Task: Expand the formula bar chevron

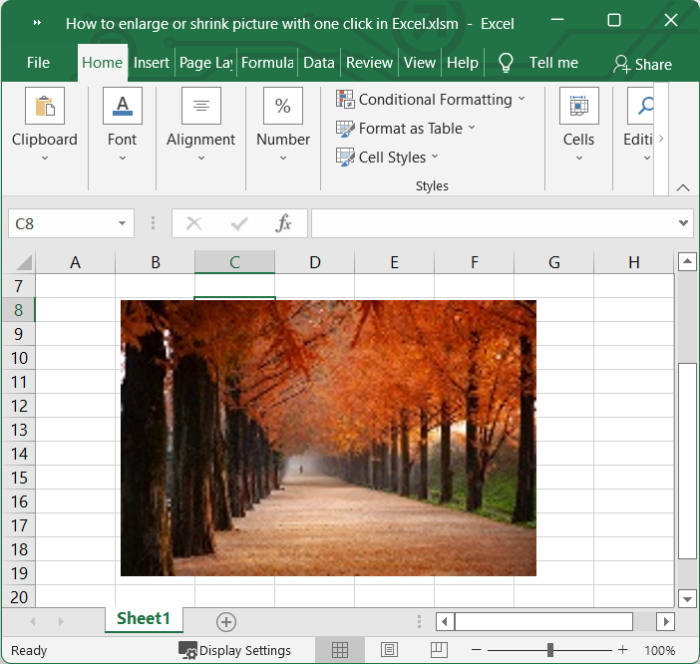Action: (x=684, y=223)
